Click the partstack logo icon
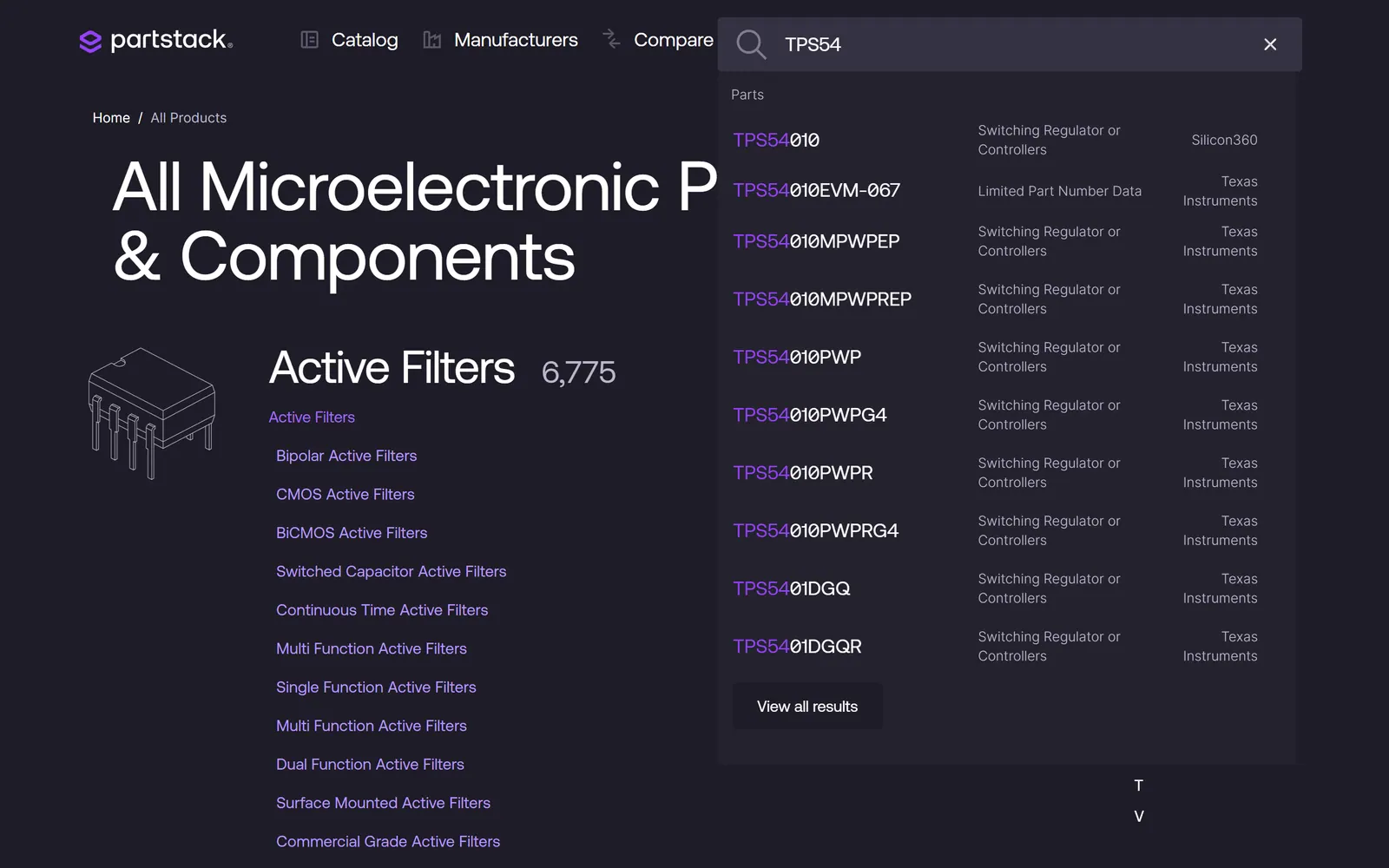Viewport: 1389px width, 868px height. click(90, 41)
